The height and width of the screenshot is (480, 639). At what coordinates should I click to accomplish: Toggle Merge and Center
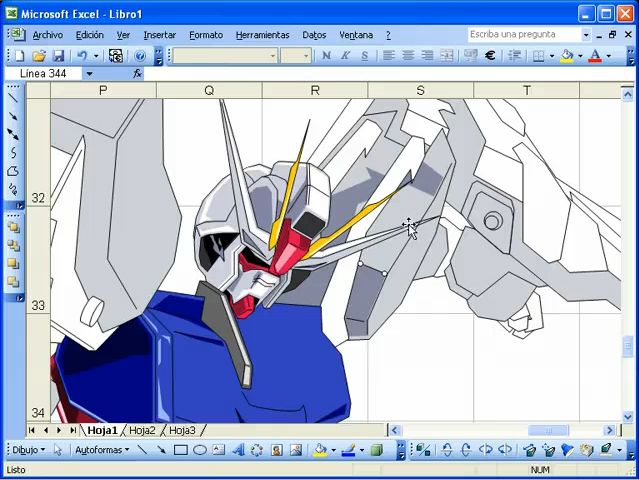point(447,55)
